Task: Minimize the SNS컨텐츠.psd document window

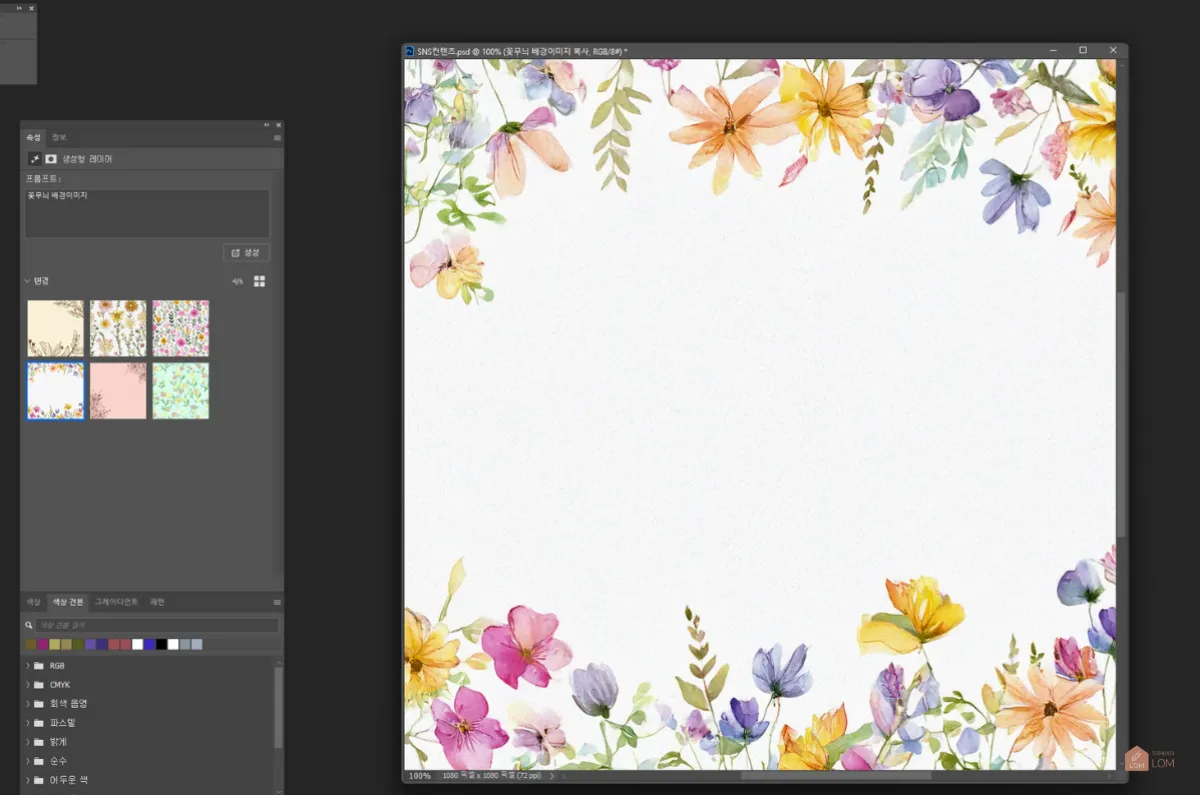Action: click(1052, 51)
